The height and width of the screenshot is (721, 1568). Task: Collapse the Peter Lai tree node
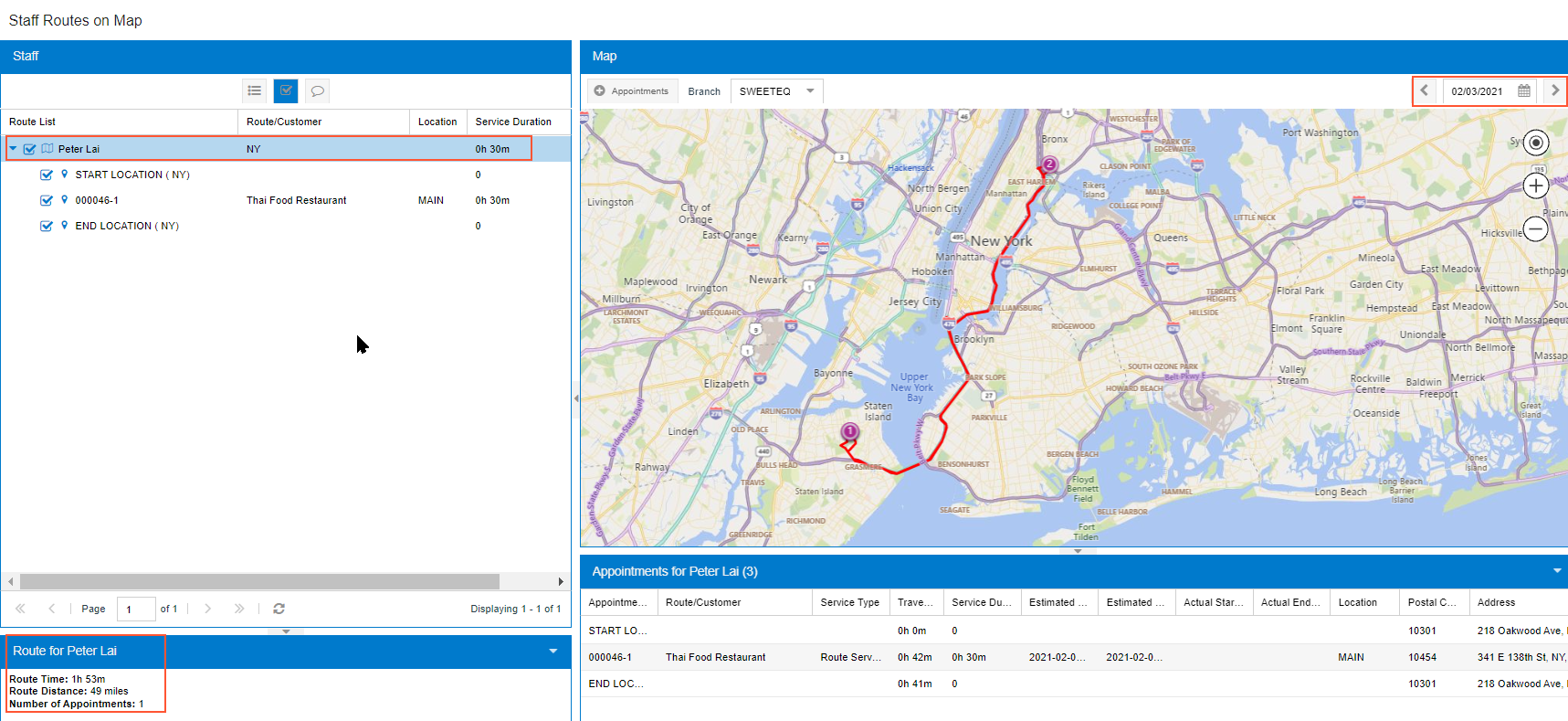[x=13, y=149]
